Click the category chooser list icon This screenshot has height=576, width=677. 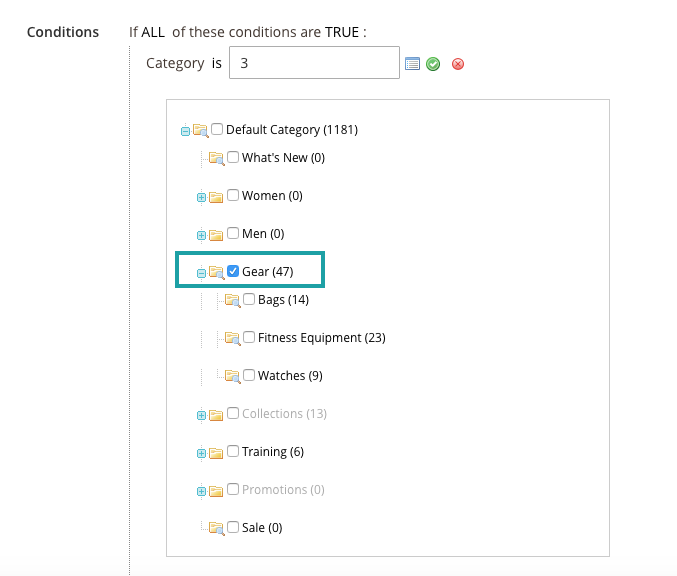412,64
